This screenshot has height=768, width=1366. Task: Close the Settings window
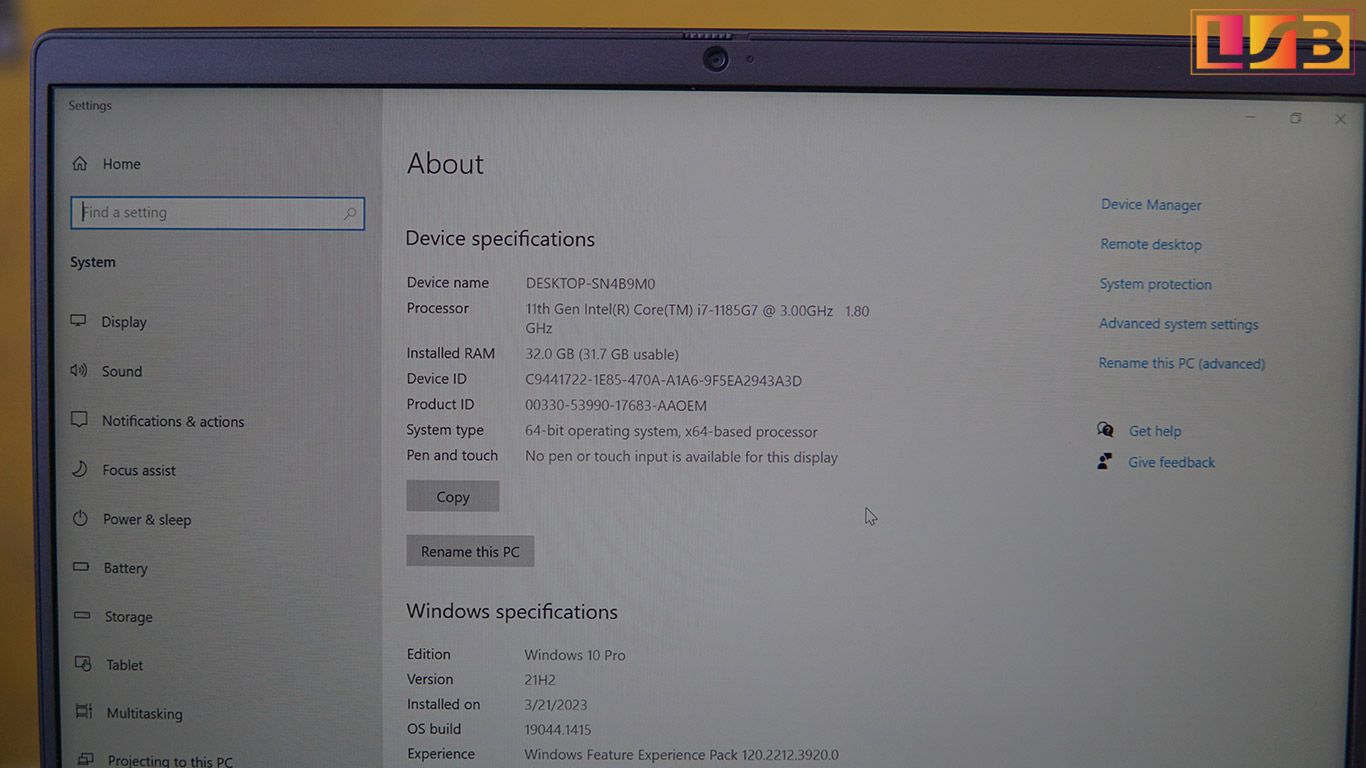click(x=1340, y=119)
